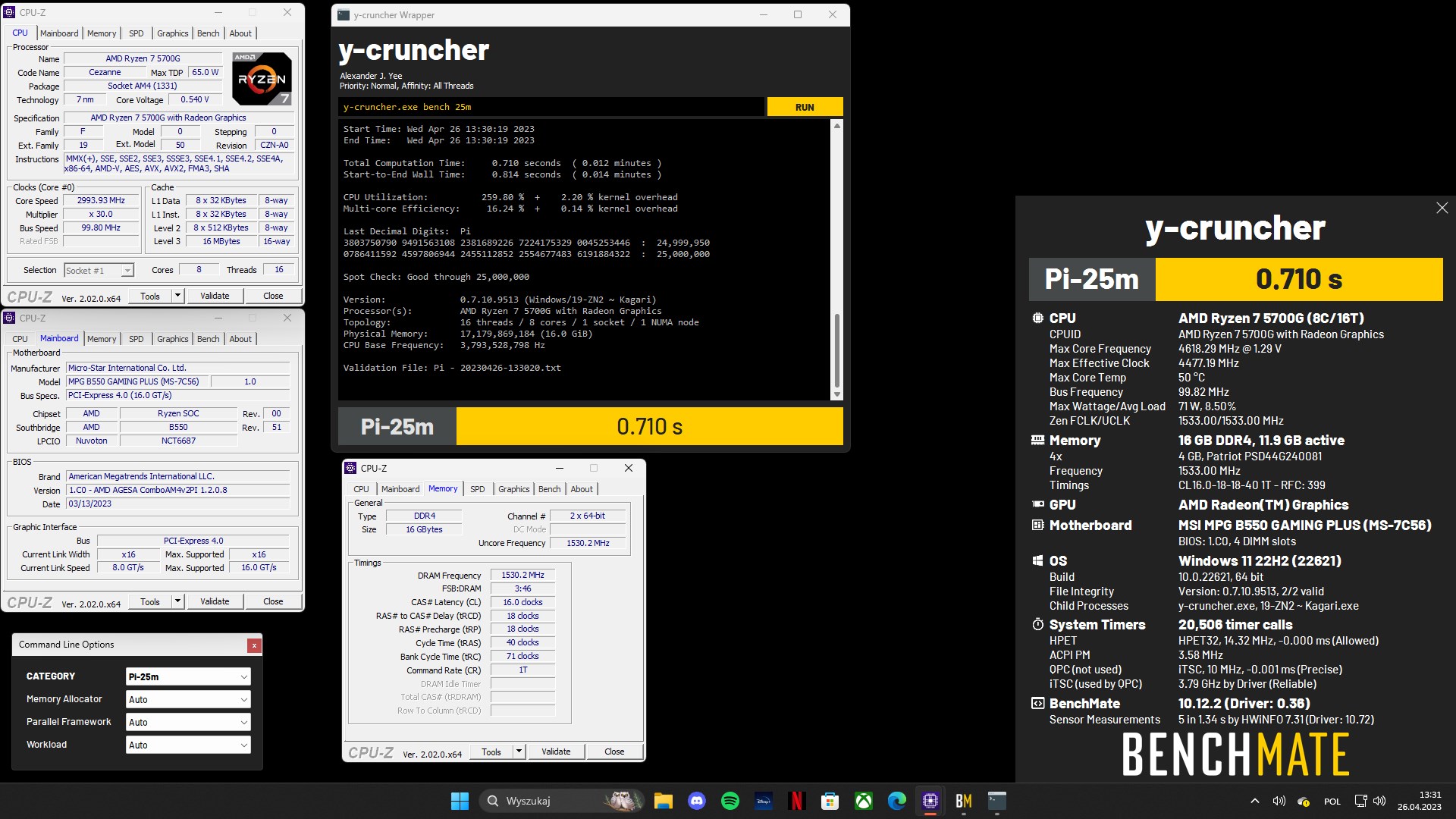Click Validate in the Mainboard CPU-Z window
1456x819 pixels.
tap(215, 601)
